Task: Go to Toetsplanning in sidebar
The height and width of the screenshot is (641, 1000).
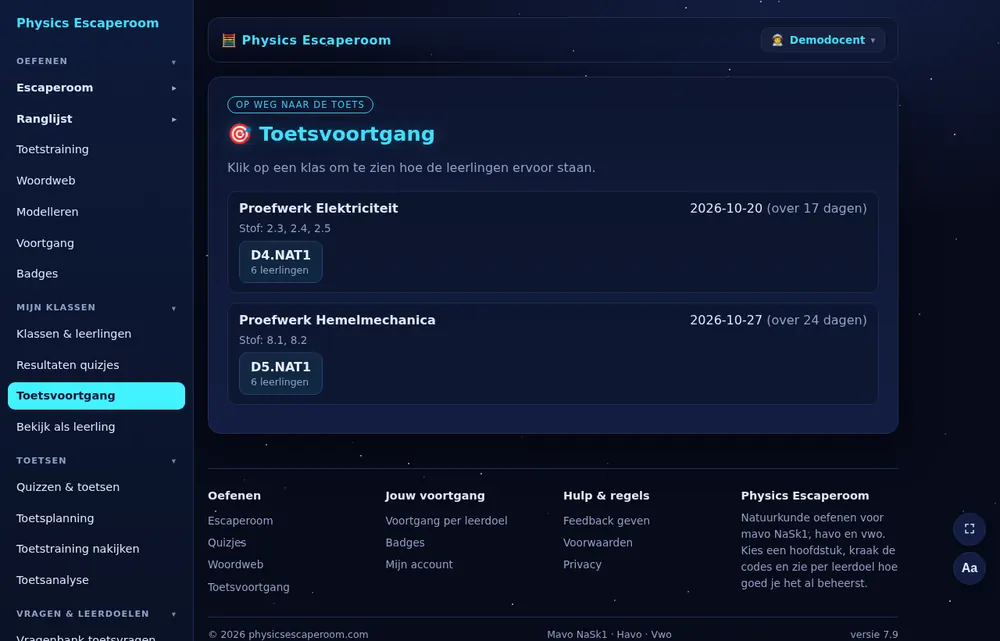Action: (x=96, y=518)
